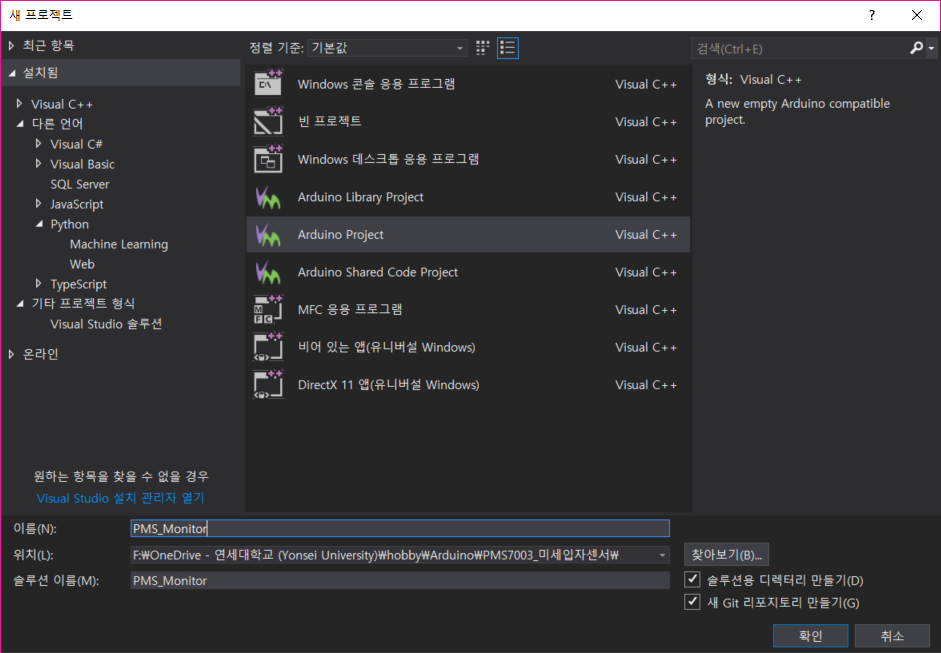This screenshot has height=653, width=941.
Task: Click the 이름(N) project name field
Action: pos(400,528)
